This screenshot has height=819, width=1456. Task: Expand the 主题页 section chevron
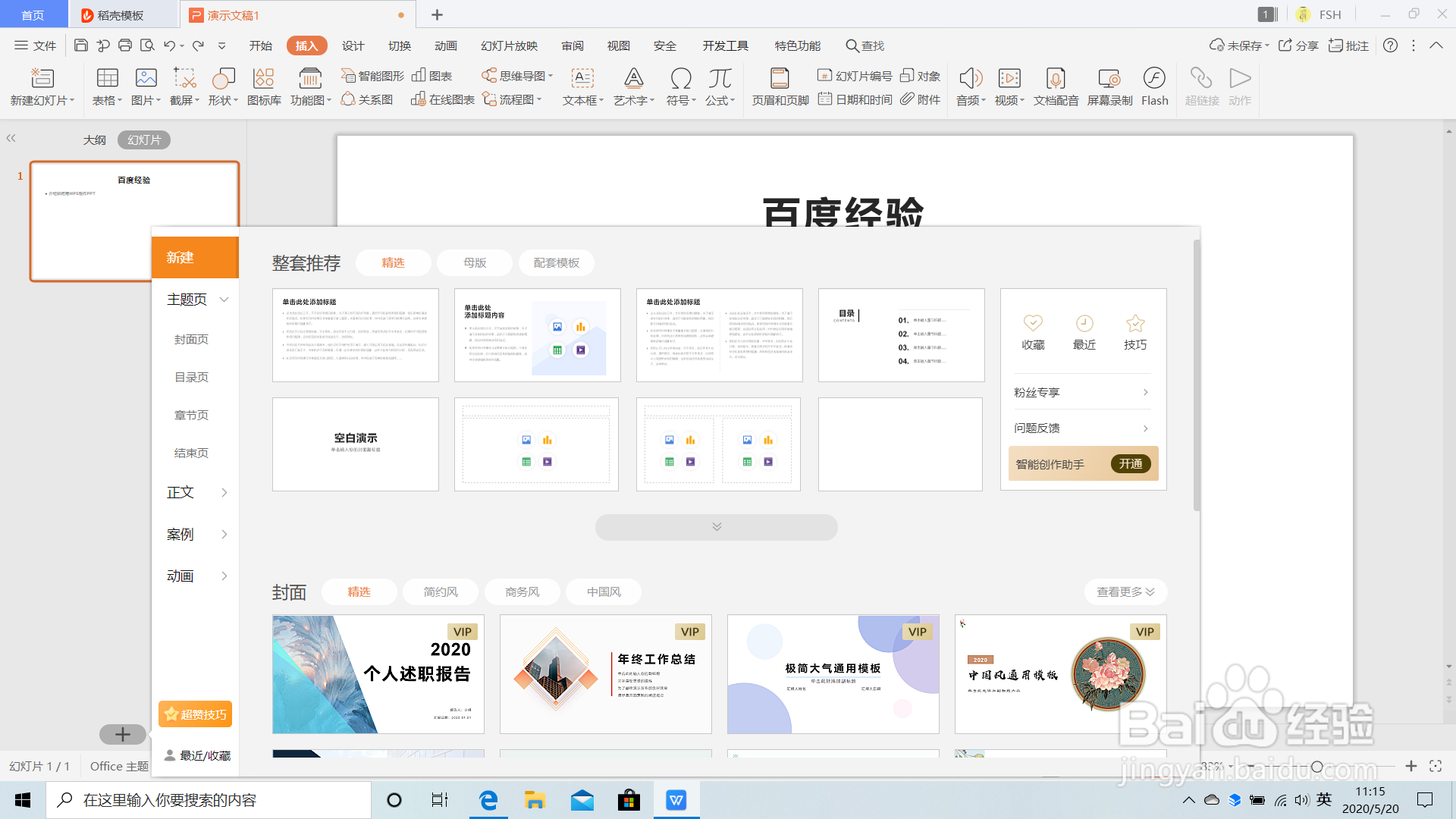click(x=224, y=300)
